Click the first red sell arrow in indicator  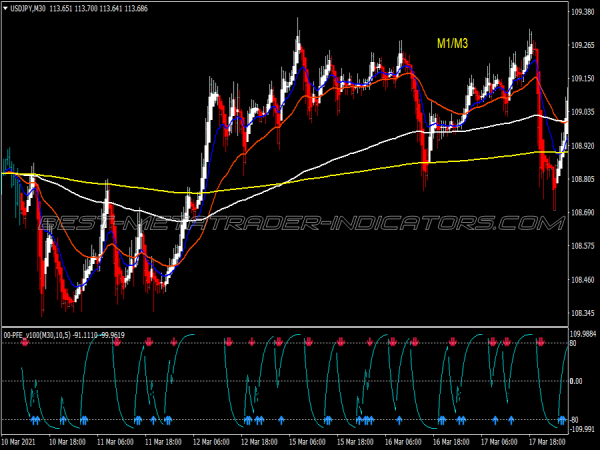tap(25, 342)
